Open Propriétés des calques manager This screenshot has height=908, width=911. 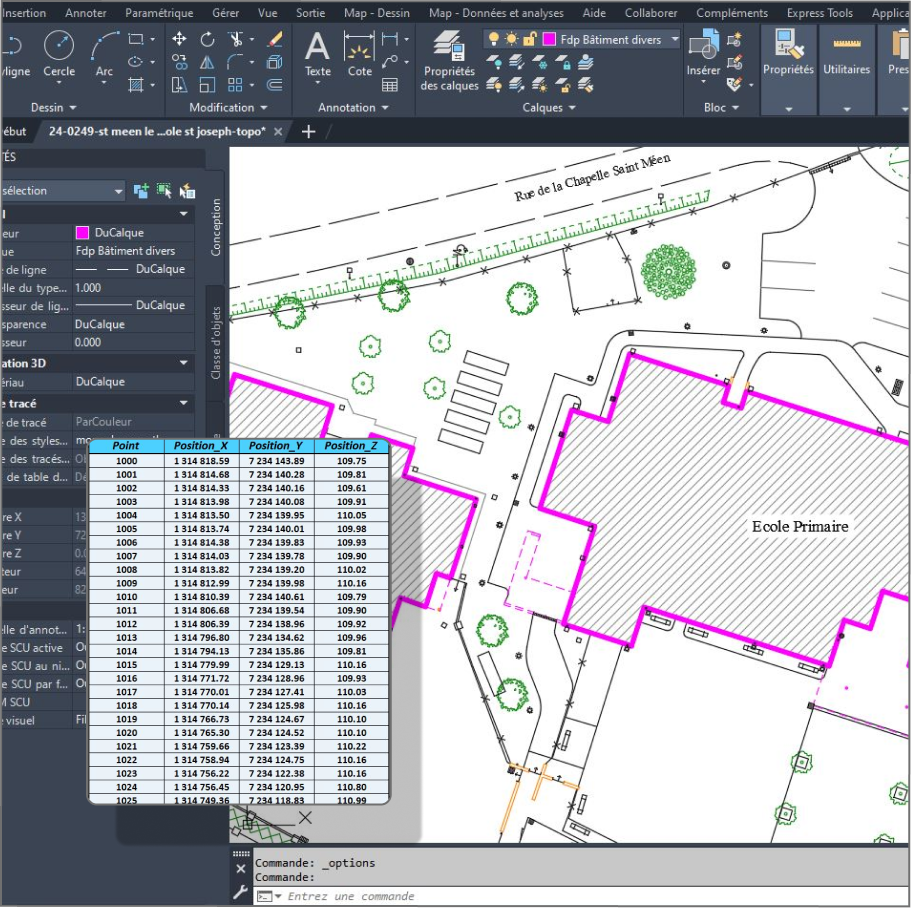pyautogui.click(x=450, y=60)
